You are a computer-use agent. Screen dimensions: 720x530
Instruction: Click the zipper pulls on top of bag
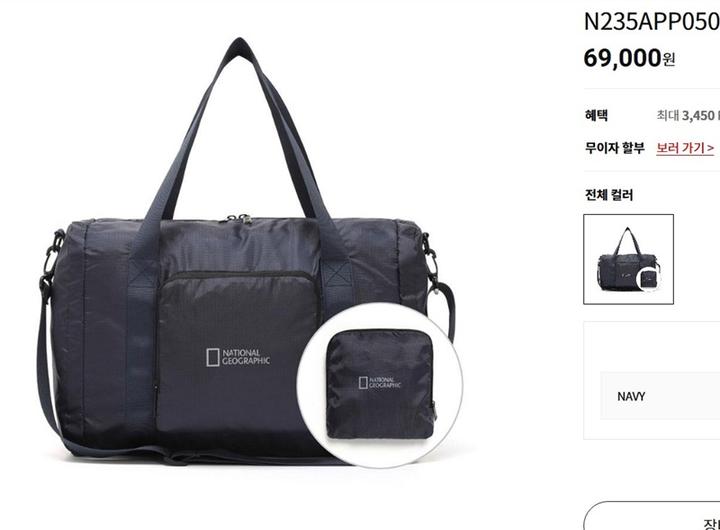click(x=240, y=219)
